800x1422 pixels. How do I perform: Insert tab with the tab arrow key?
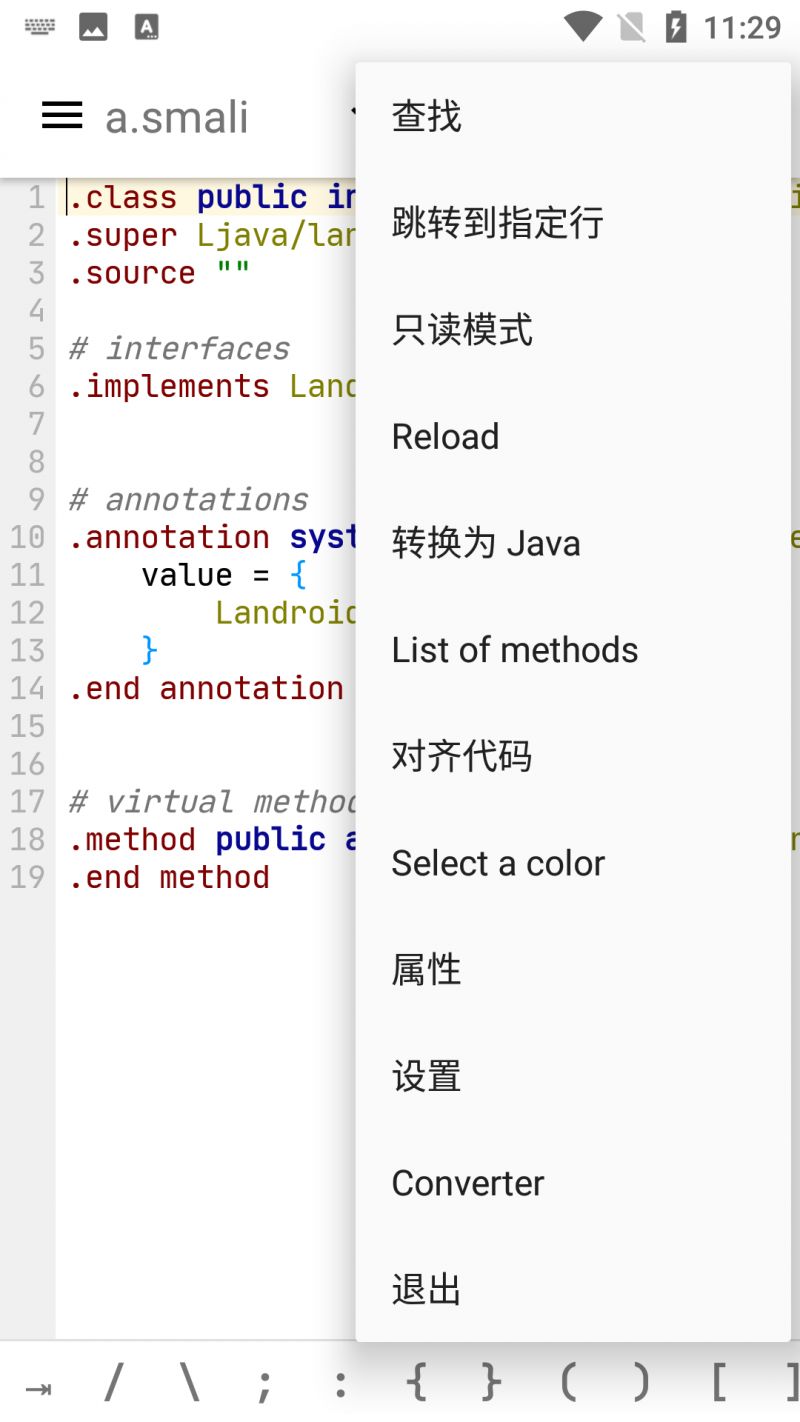click(38, 1386)
